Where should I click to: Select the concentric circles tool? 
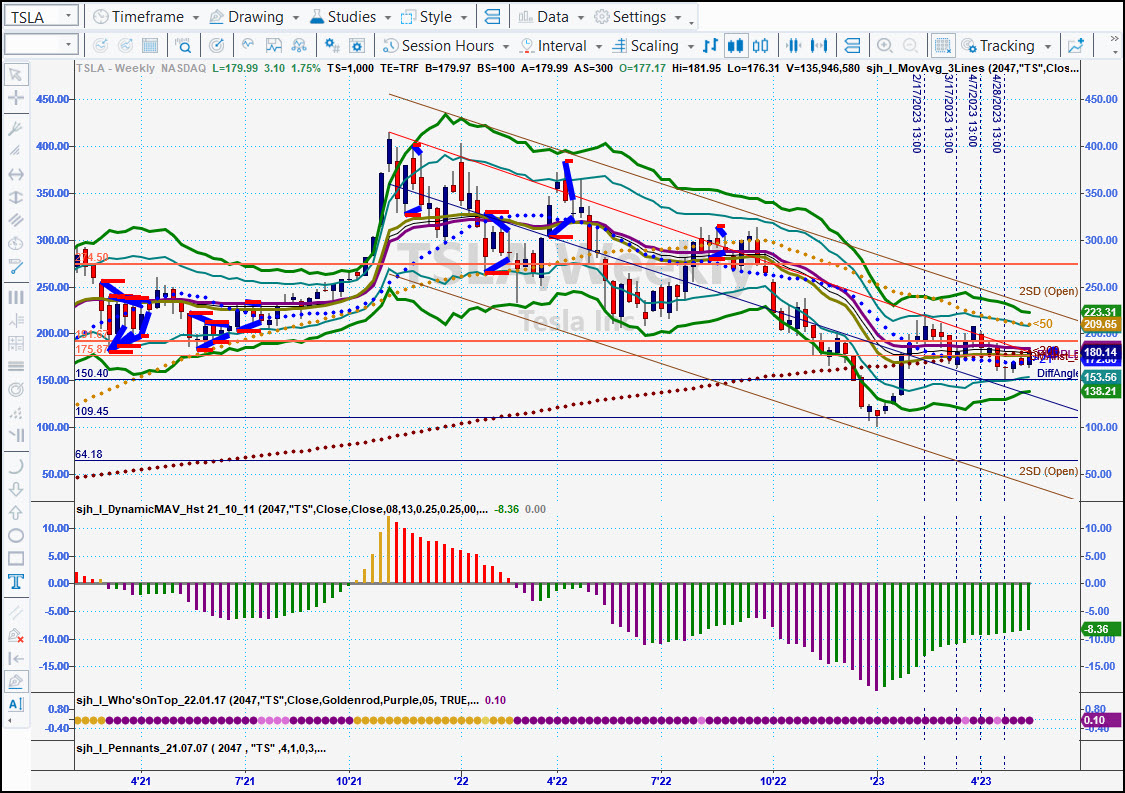pyautogui.click(x=15, y=389)
